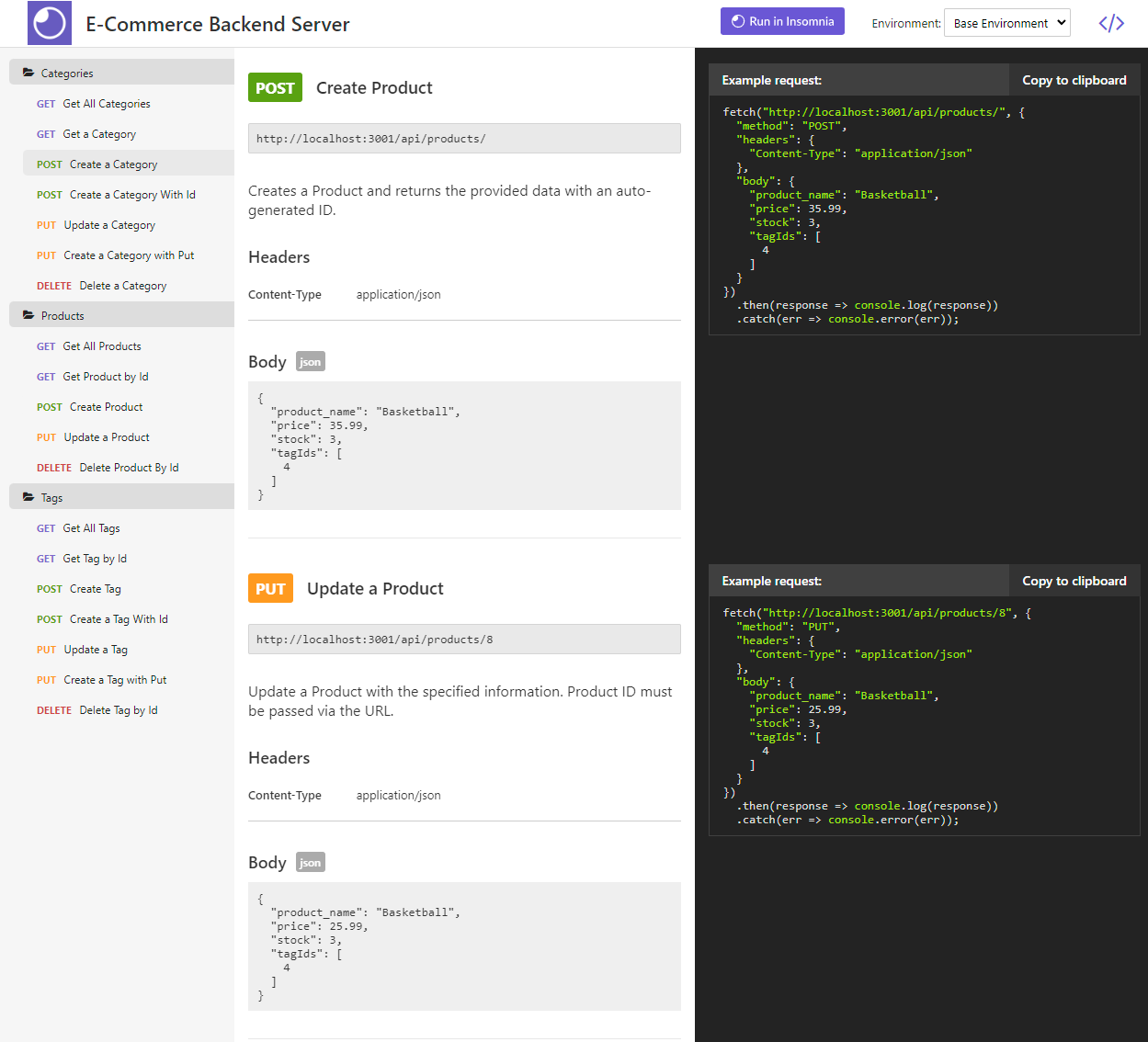Viewport: 1148px width, 1042px height.
Task: Go to PUT Update a Product in sidebar
Action: 129,437
